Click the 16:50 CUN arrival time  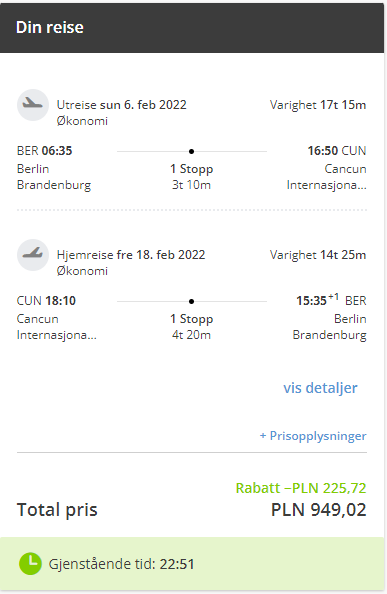(337, 151)
